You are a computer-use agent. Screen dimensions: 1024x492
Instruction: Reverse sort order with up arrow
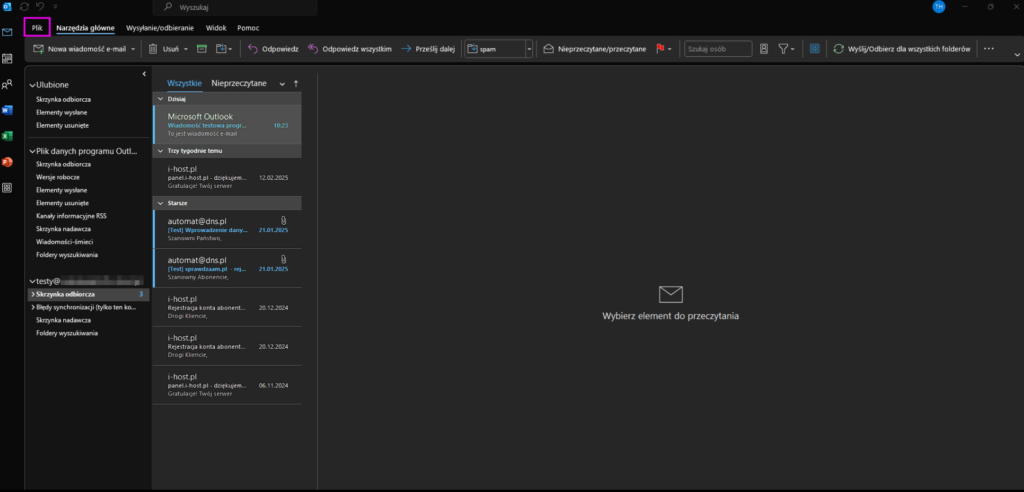pyautogui.click(x=295, y=84)
